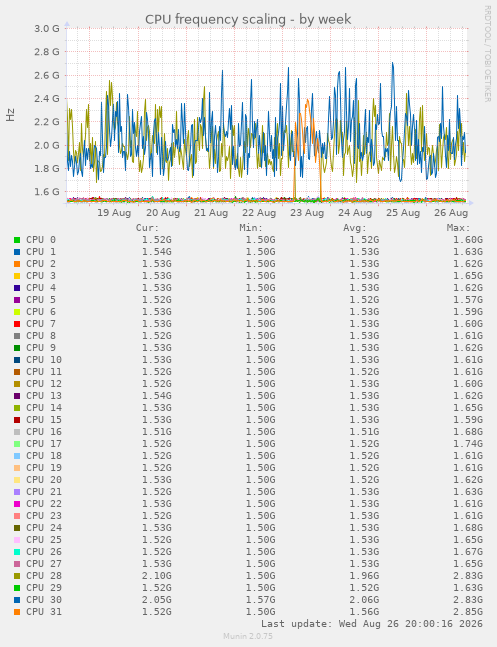
Task: Click the '20 Aug' x-axis date
Action: [163, 213]
